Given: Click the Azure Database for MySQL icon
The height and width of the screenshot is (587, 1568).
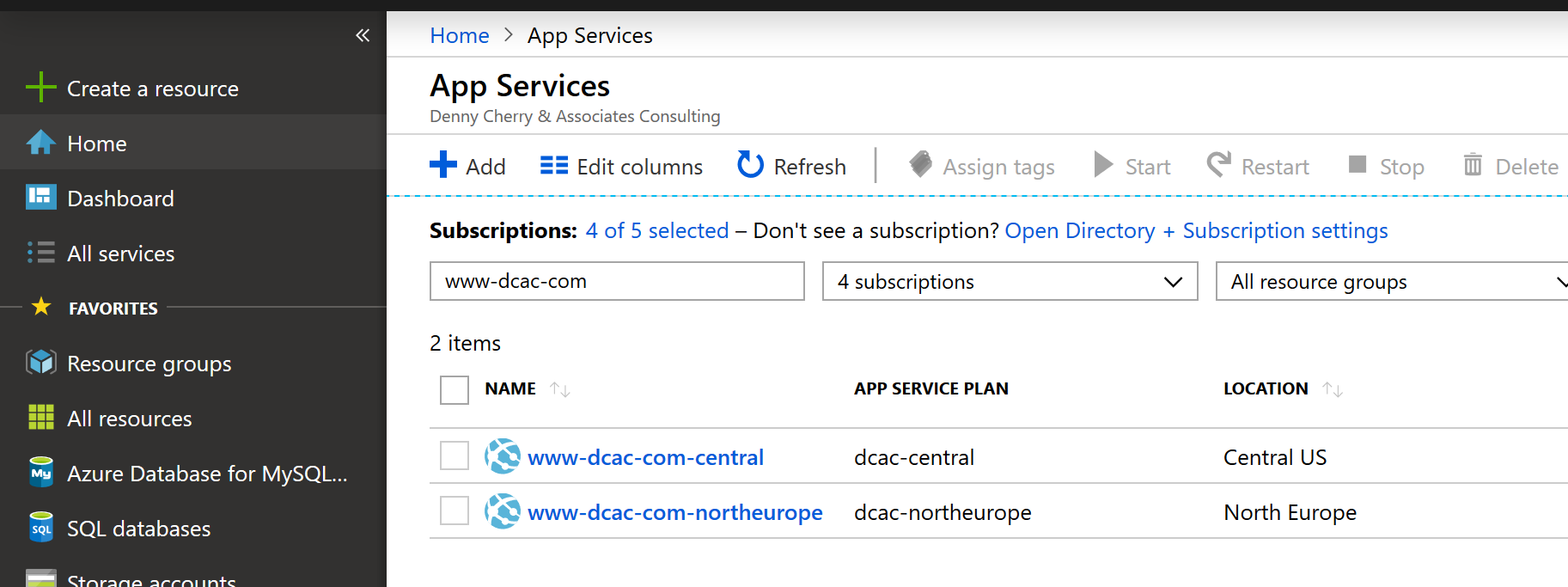Looking at the screenshot, I should pyautogui.click(x=40, y=472).
